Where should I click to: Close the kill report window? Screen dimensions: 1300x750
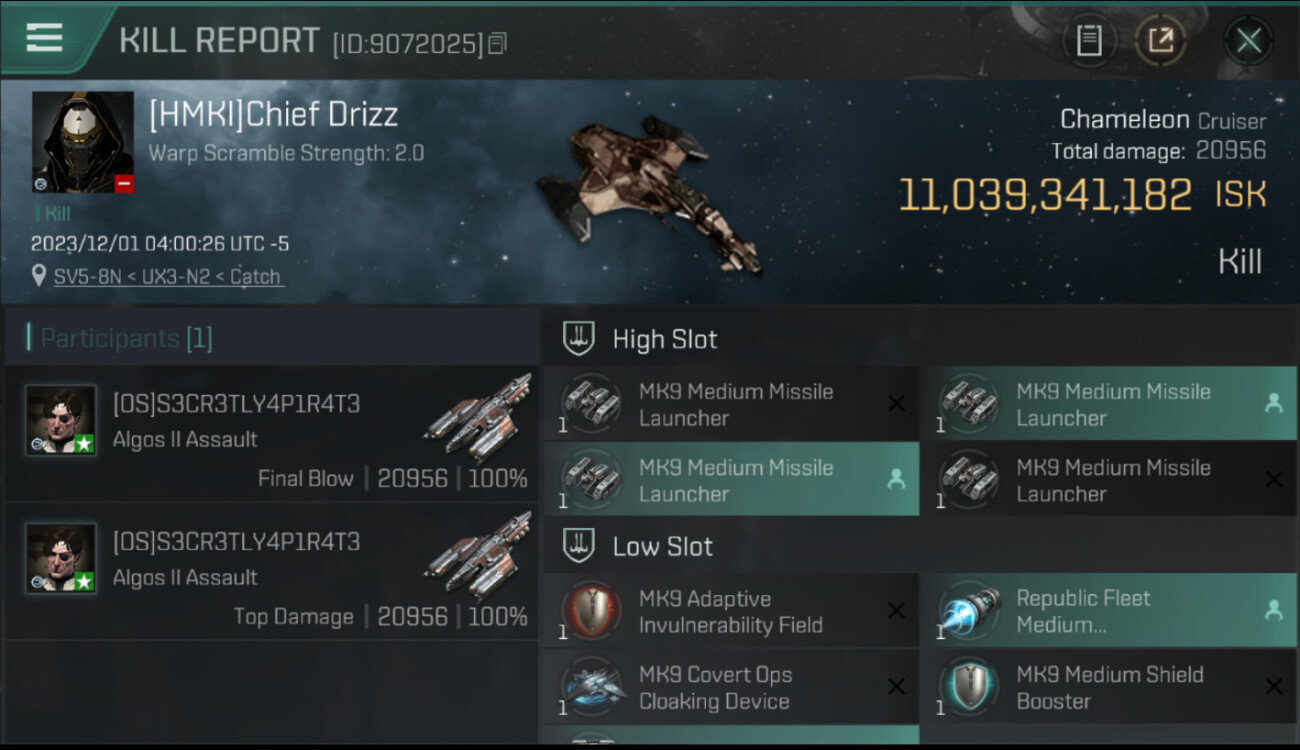coord(1248,41)
